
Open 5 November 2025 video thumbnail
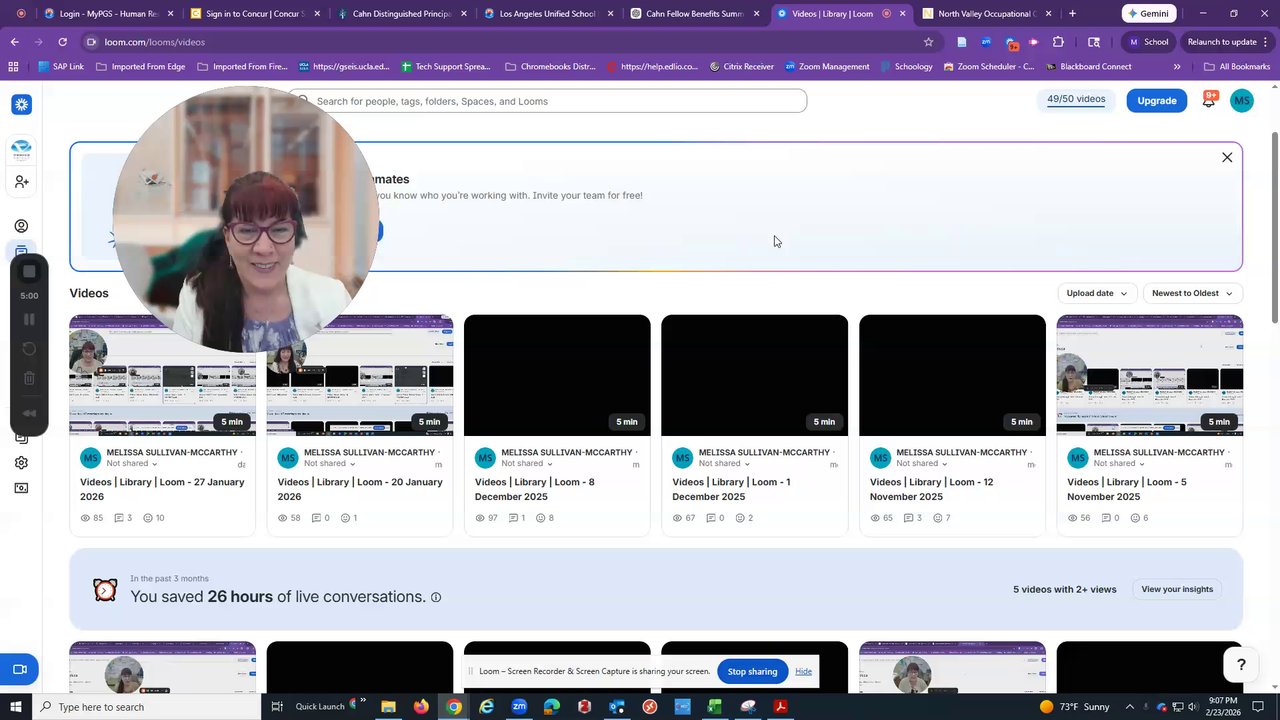1150,375
